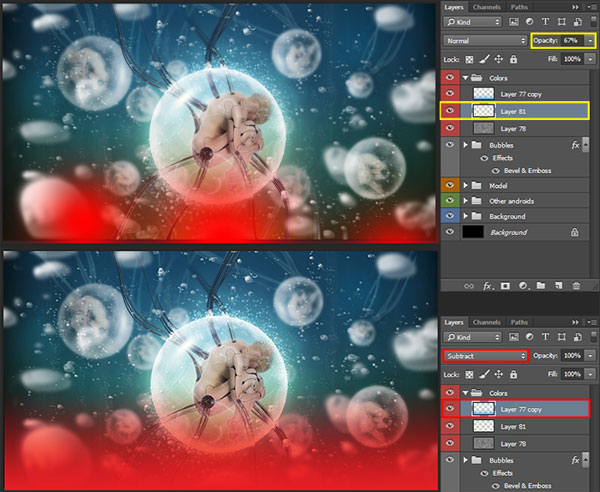This screenshot has width=600, height=492.
Task: Toggle visibility of Layer 81 in lower panel
Action: [x=450, y=425]
